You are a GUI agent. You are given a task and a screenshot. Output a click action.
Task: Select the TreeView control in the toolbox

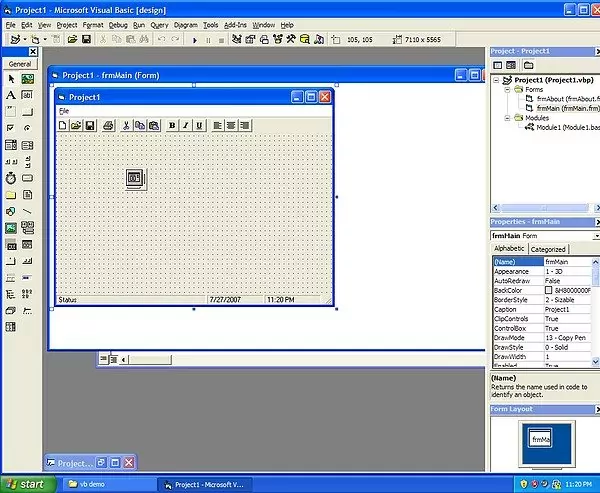click(x=11, y=294)
